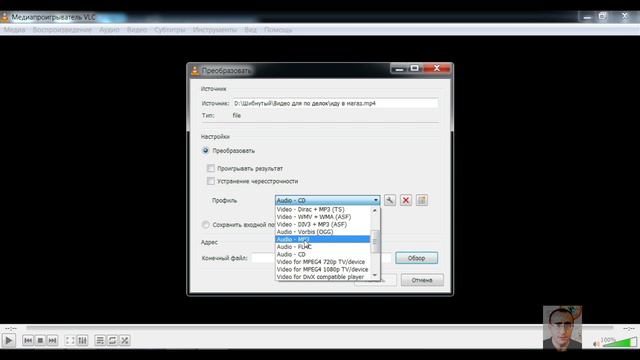Choose Video - WMV + WMA (ASF) profile
Viewport: 640px width, 360px height.
click(323, 217)
